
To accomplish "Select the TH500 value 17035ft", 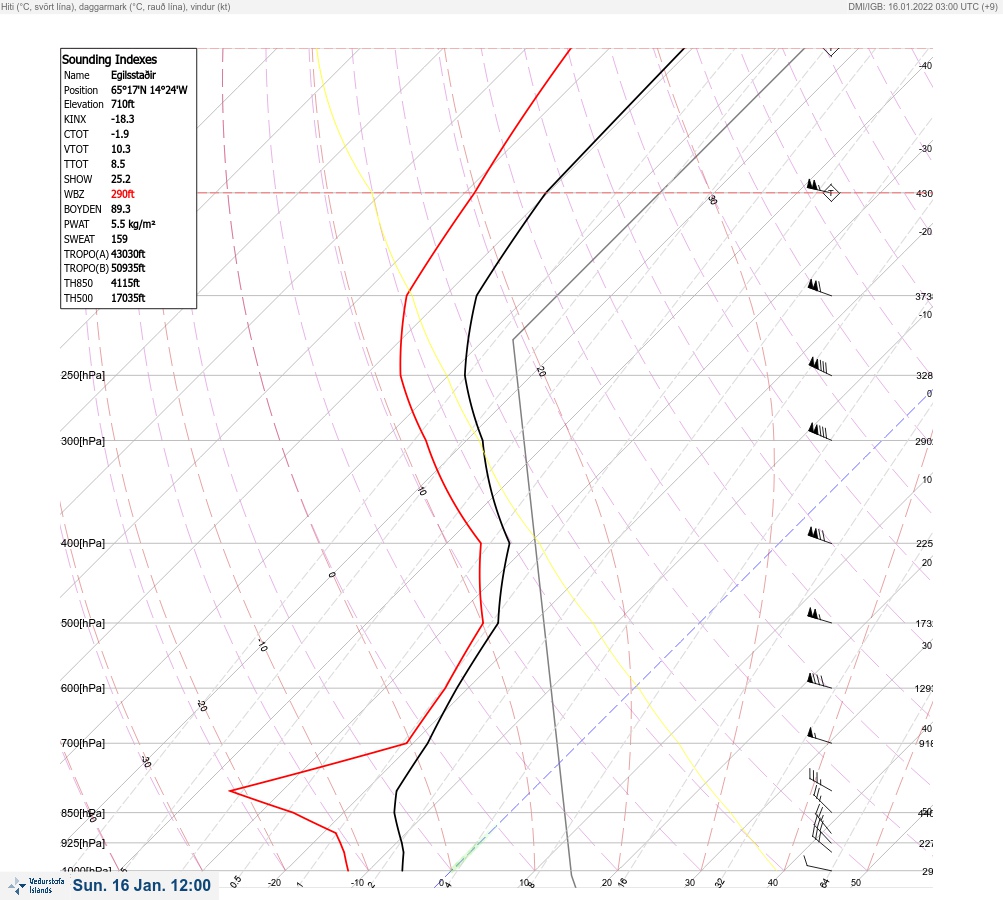I will (x=128, y=298).
